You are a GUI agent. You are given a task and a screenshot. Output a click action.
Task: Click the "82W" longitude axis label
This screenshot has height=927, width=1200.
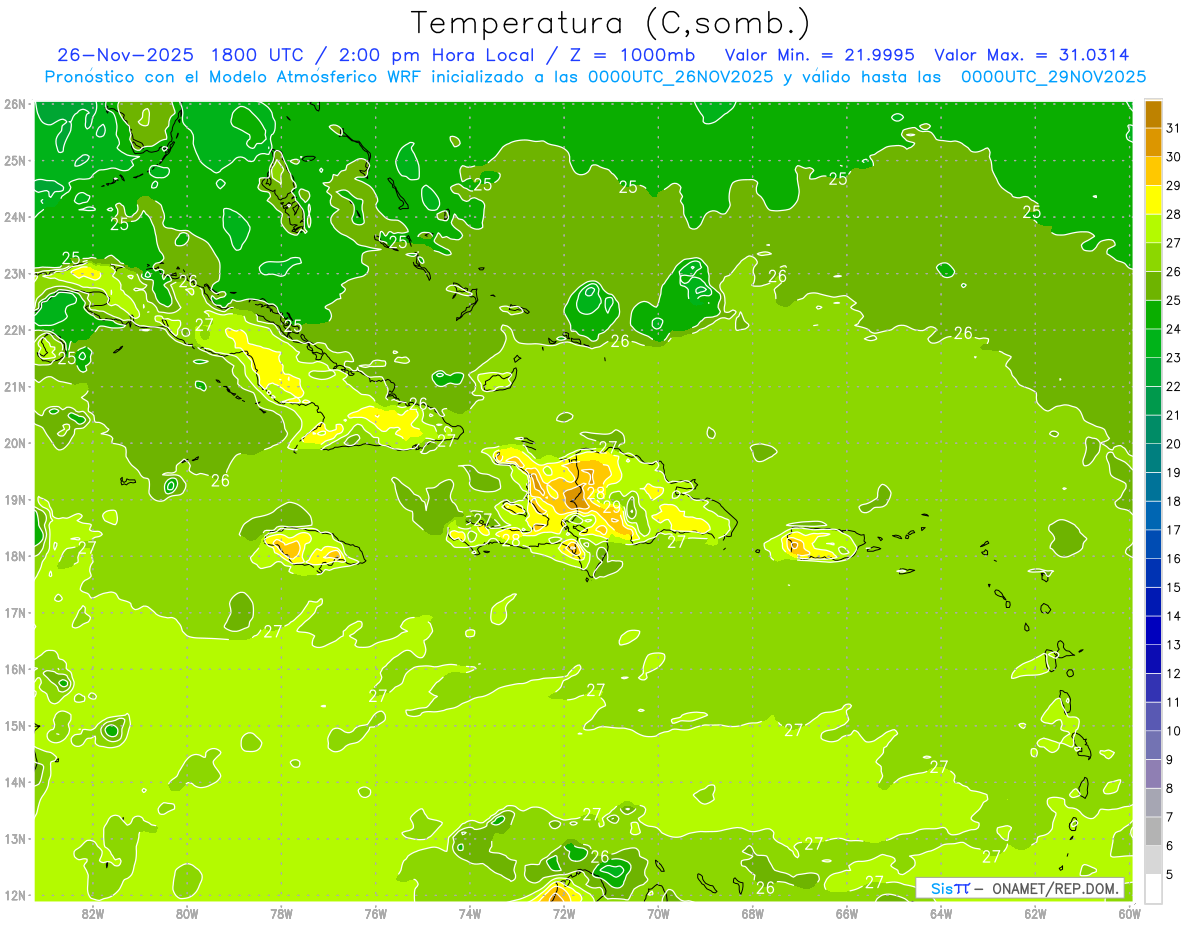coord(93,913)
